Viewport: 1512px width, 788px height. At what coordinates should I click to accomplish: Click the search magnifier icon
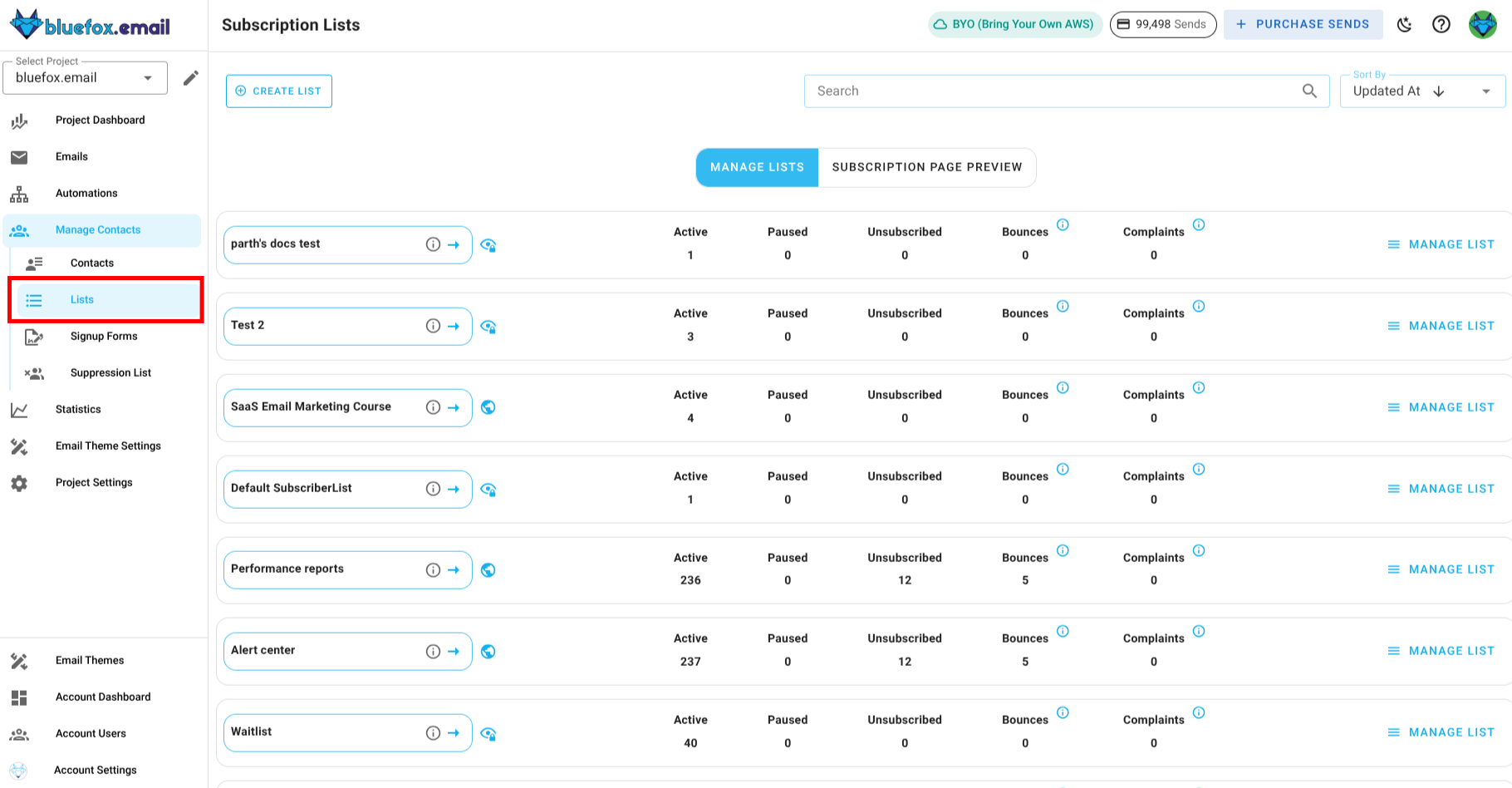1311,91
